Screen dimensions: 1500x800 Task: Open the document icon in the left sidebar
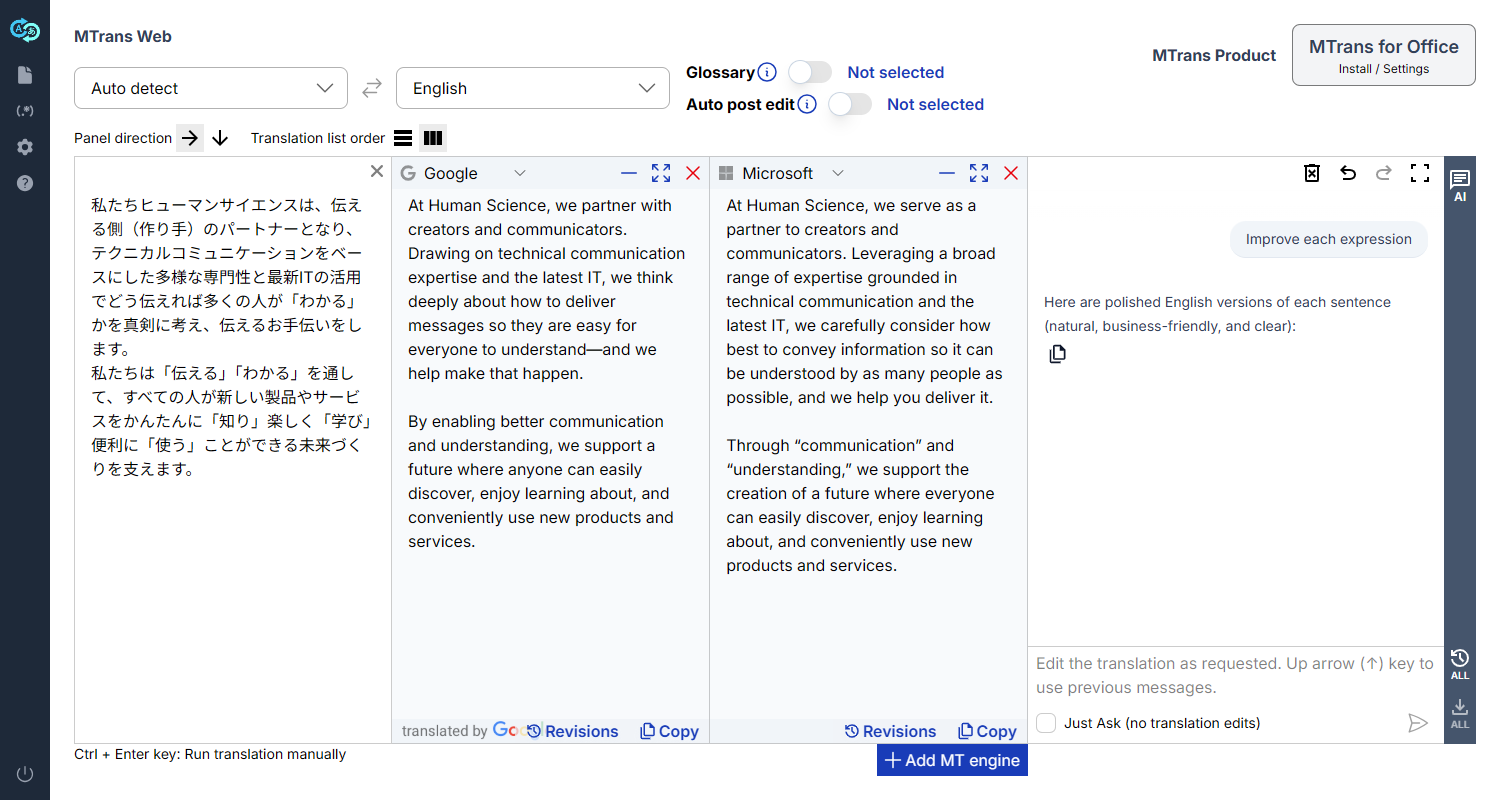click(25, 74)
